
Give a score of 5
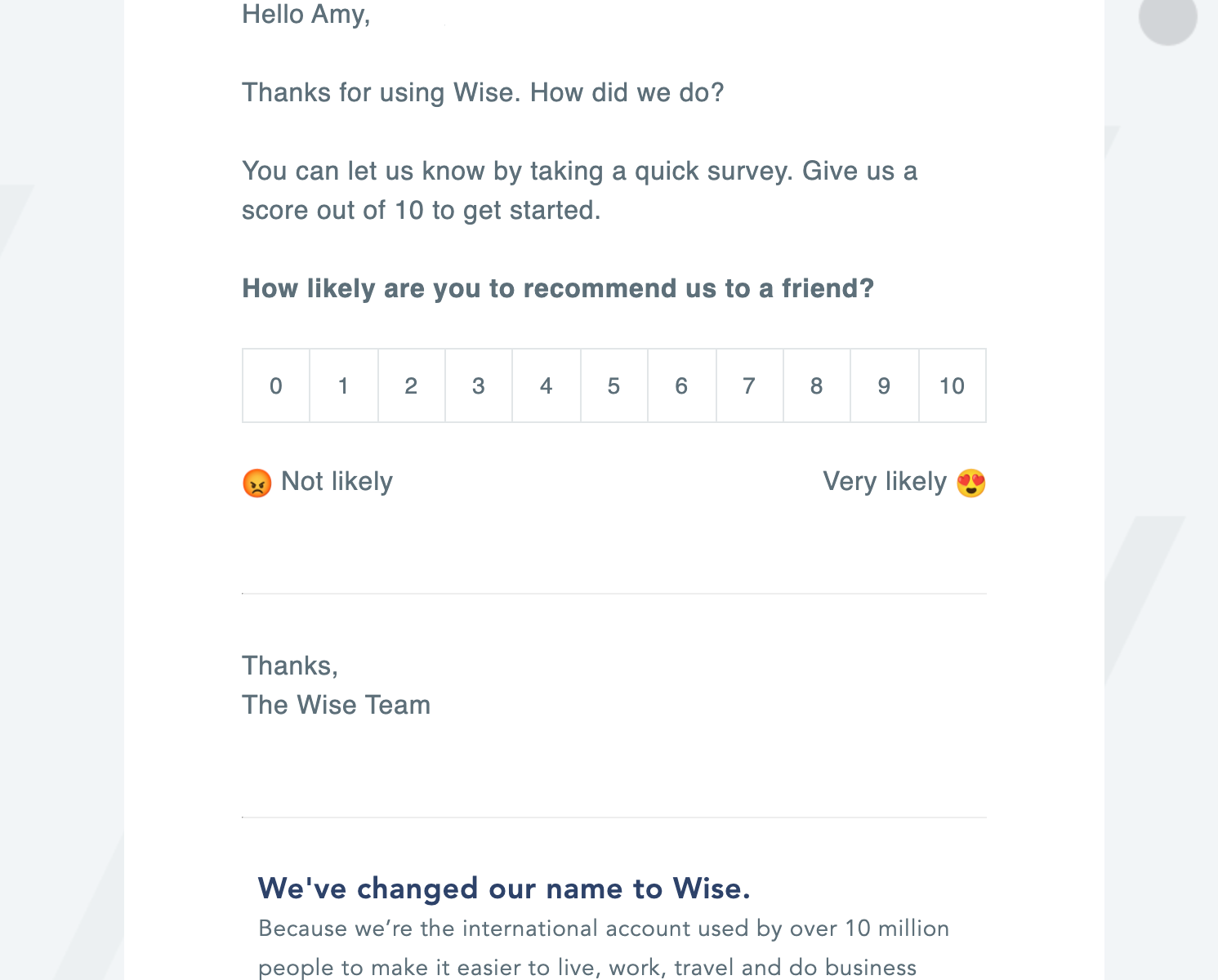pyautogui.click(x=614, y=385)
